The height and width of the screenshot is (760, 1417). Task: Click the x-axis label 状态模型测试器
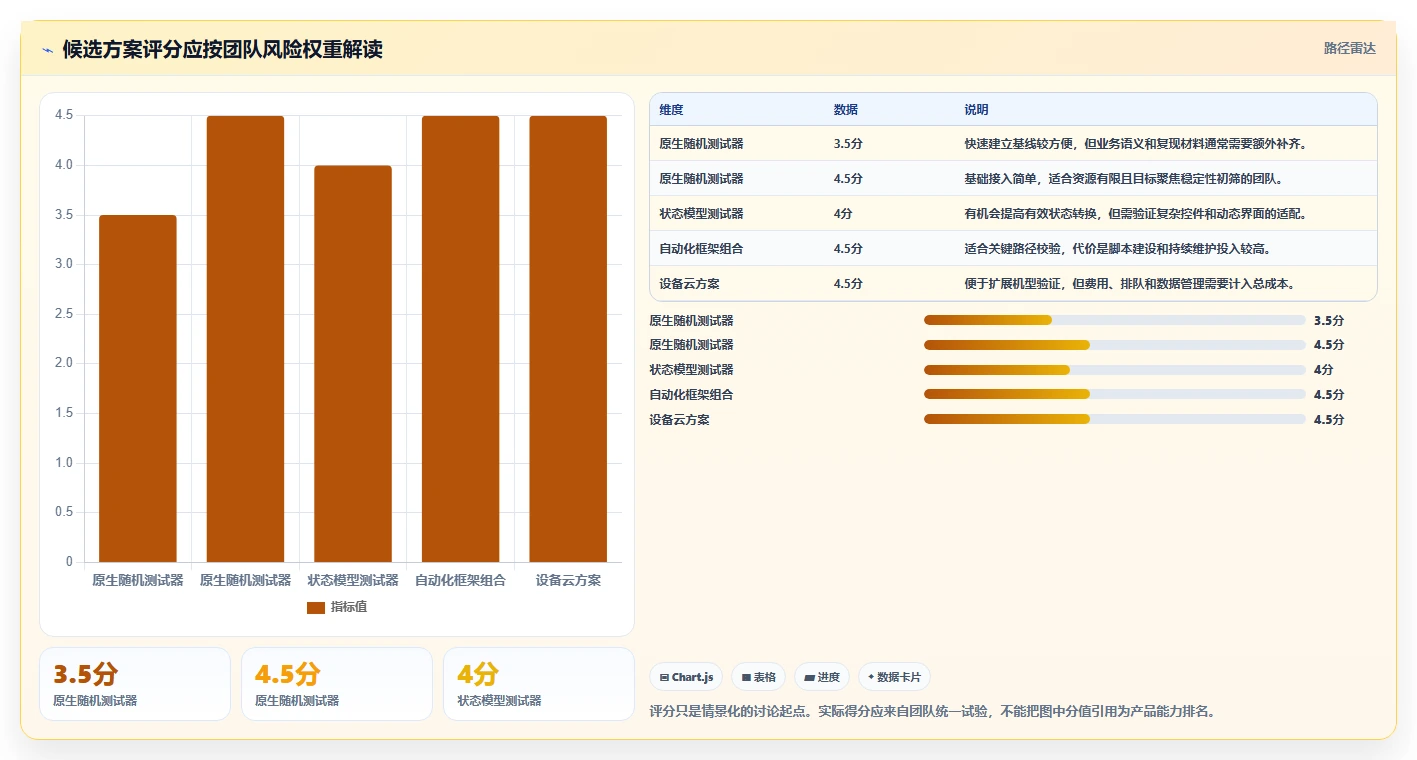coord(353,580)
